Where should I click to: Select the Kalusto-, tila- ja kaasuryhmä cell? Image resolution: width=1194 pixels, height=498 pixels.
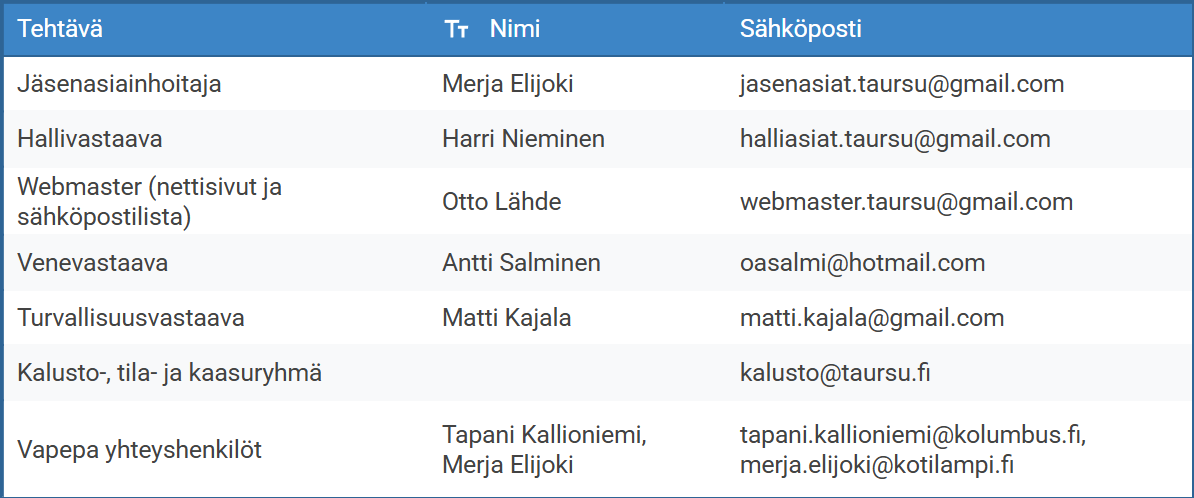point(169,373)
